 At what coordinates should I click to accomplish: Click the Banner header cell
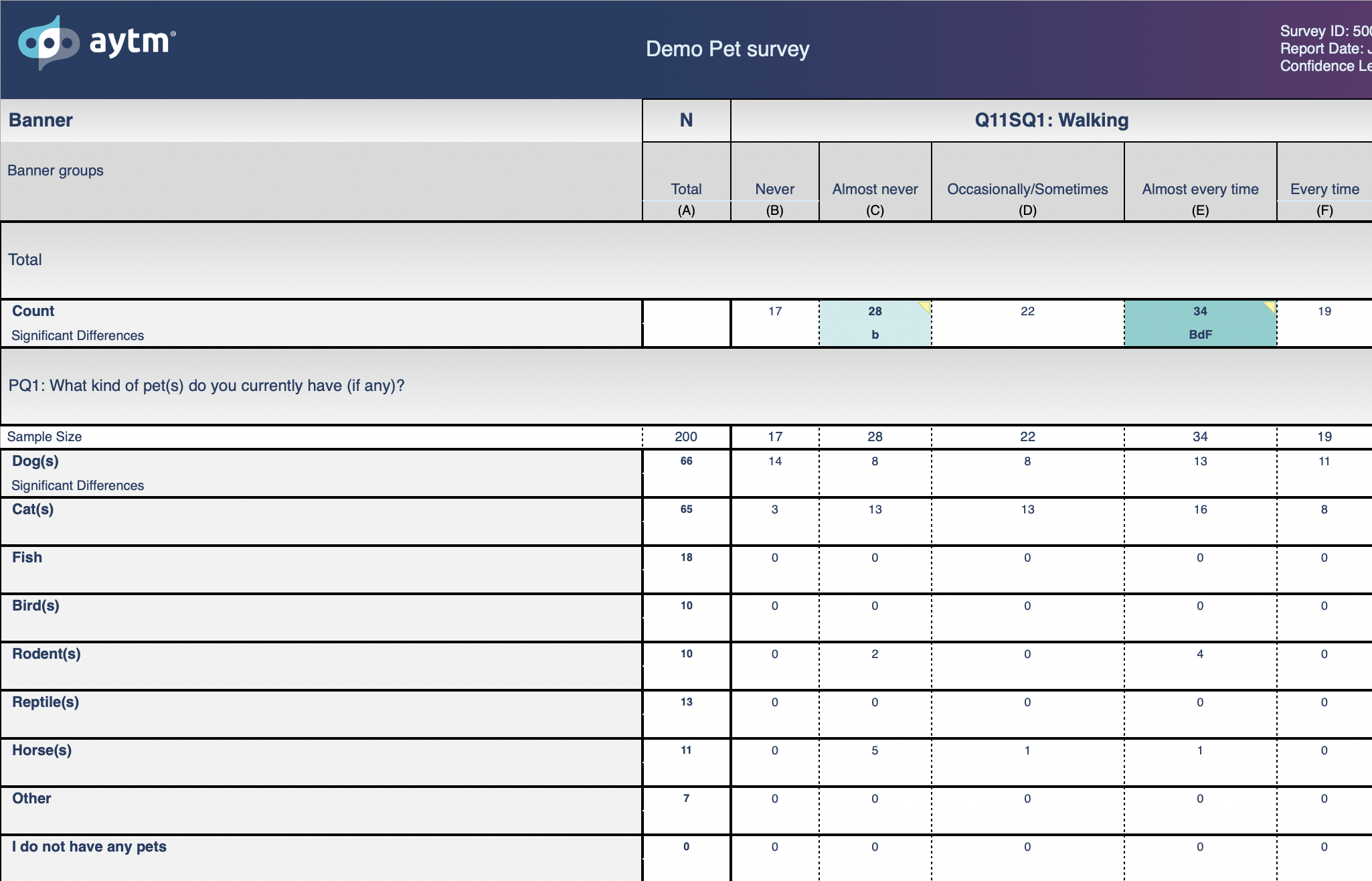tap(321, 121)
